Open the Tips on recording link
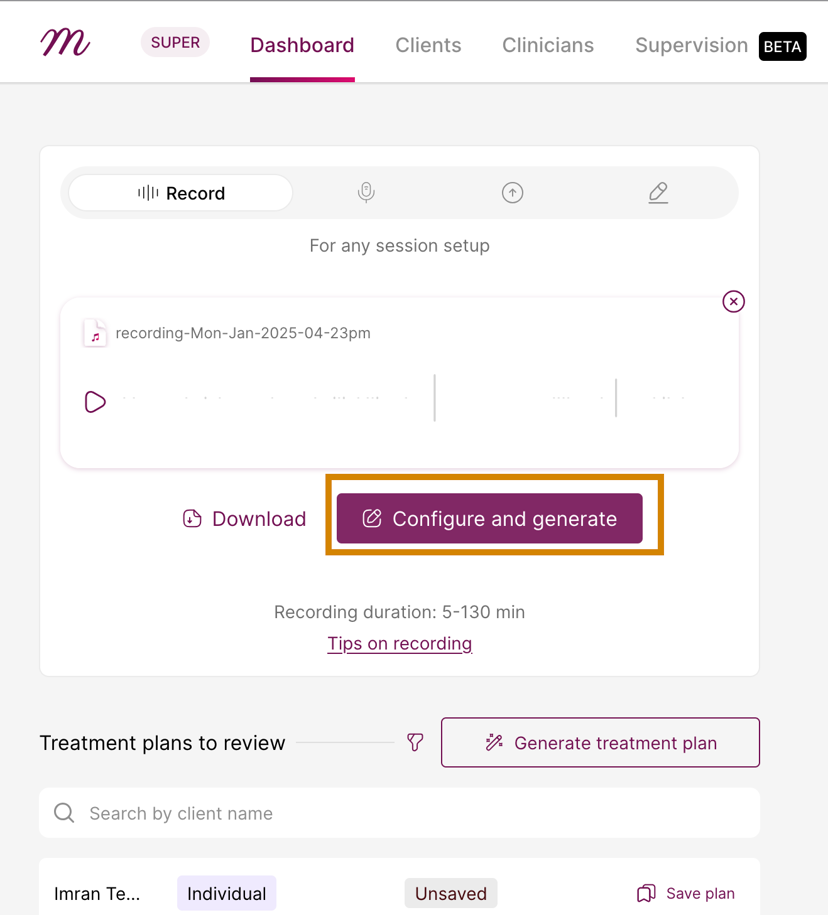828x915 pixels. coord(400,644)
